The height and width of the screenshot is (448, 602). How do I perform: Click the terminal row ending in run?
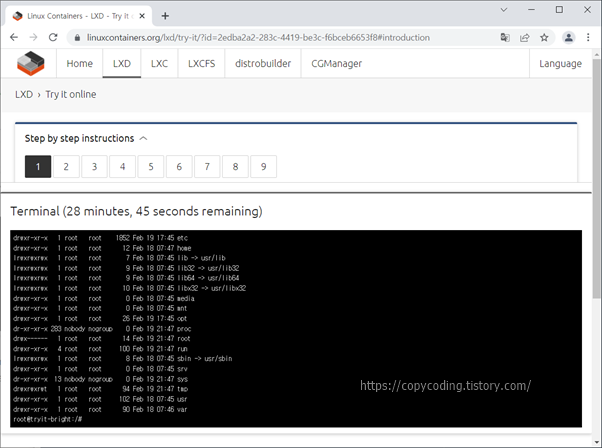point(100,349)
